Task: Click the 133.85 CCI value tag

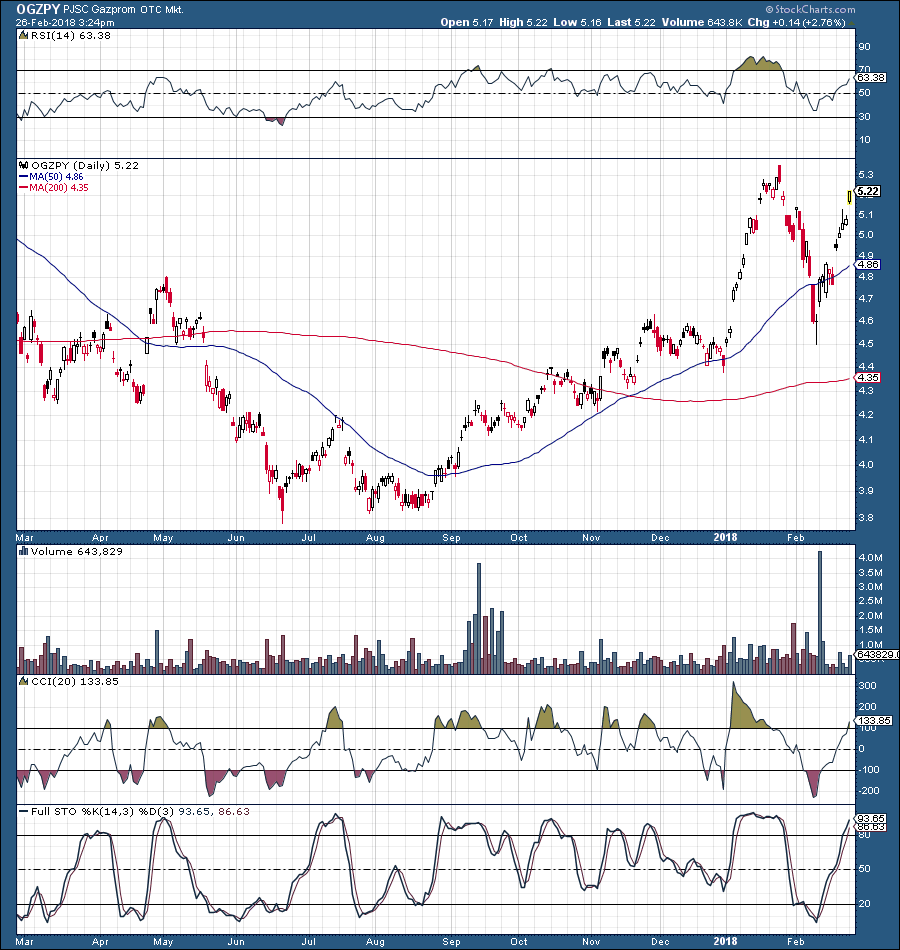Action: tap(874, 720)
